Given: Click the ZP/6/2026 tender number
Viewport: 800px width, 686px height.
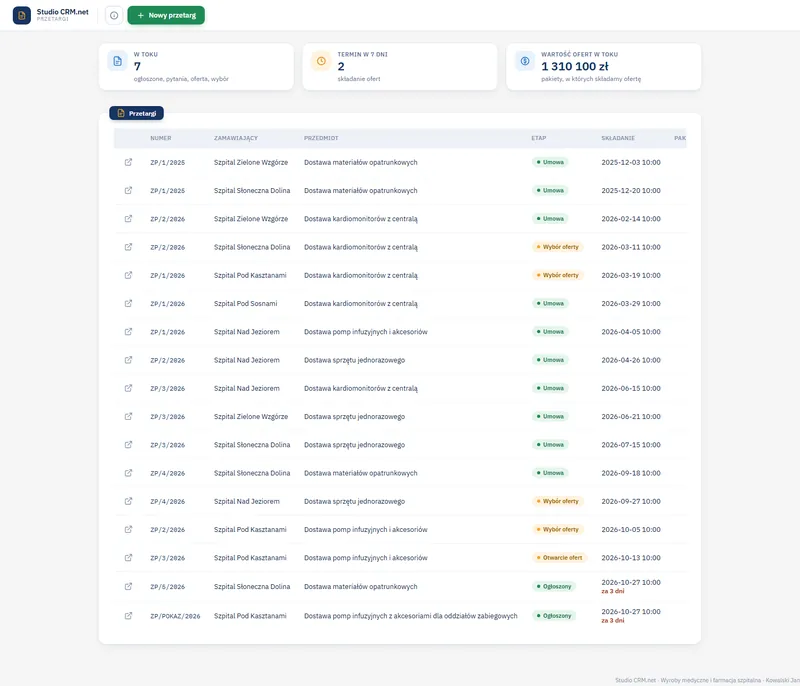Looking at the screenshot, I should tap(167, 587).
